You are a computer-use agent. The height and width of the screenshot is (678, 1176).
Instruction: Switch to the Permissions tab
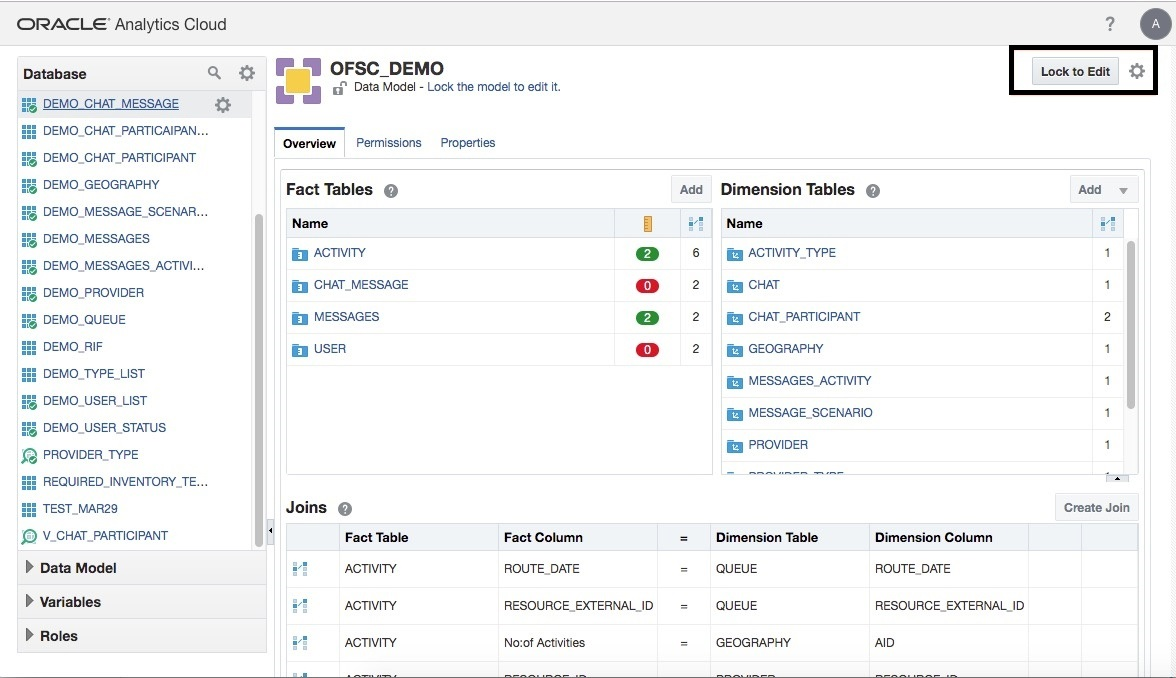(x=389, y=143)
